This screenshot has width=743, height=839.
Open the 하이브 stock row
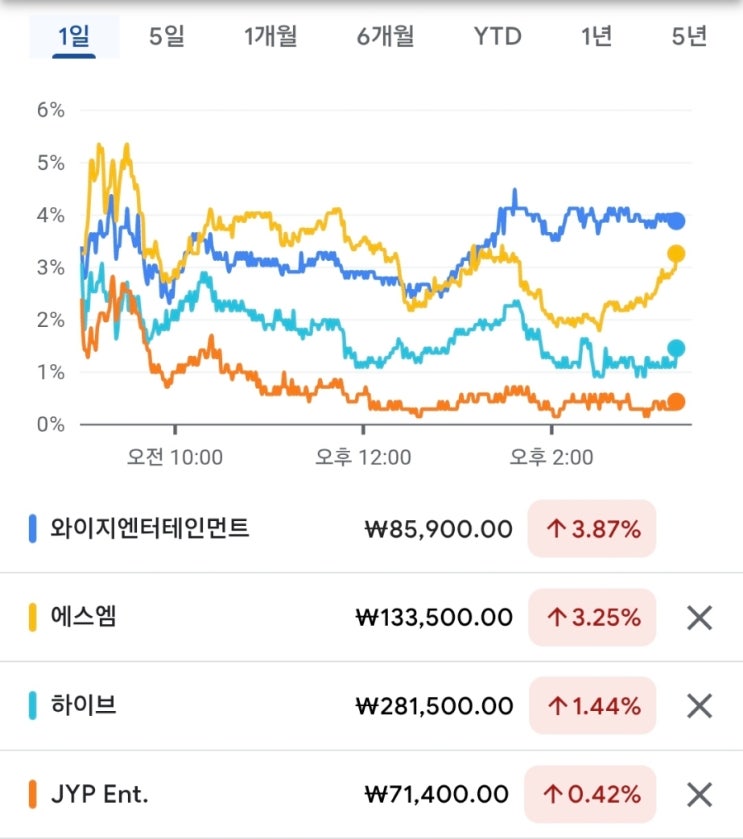[x=84, y=706]
